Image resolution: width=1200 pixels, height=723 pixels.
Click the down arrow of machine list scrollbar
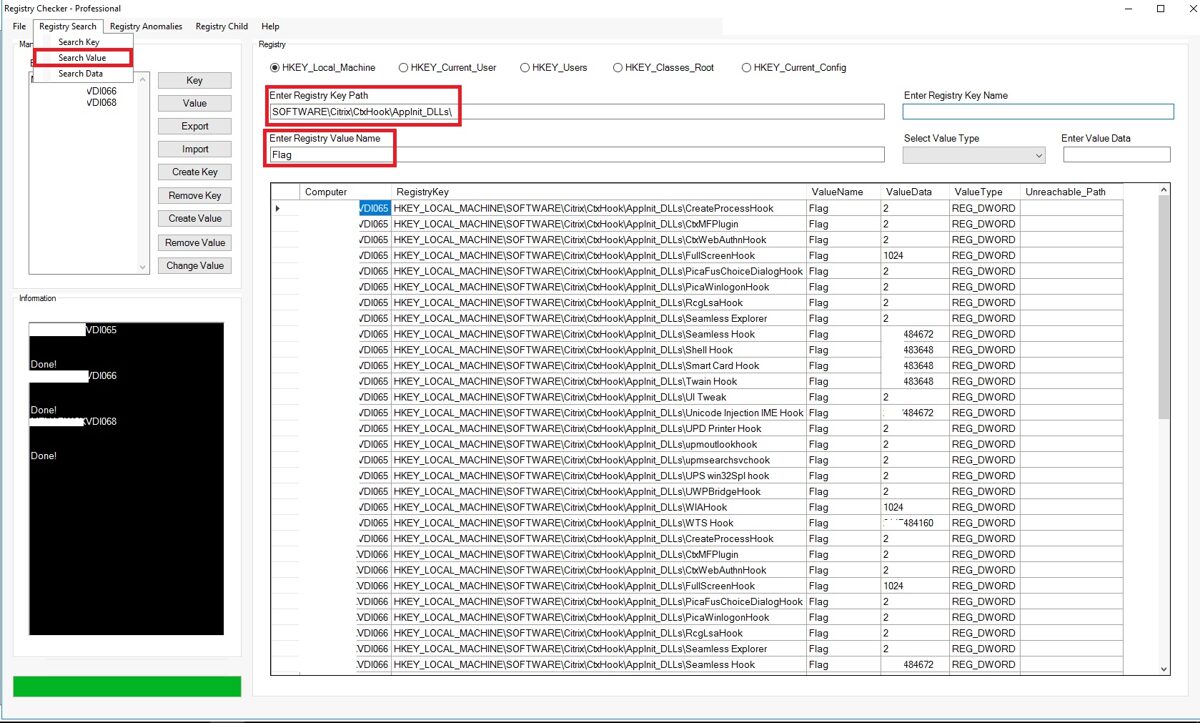click(x=143, y=267)
